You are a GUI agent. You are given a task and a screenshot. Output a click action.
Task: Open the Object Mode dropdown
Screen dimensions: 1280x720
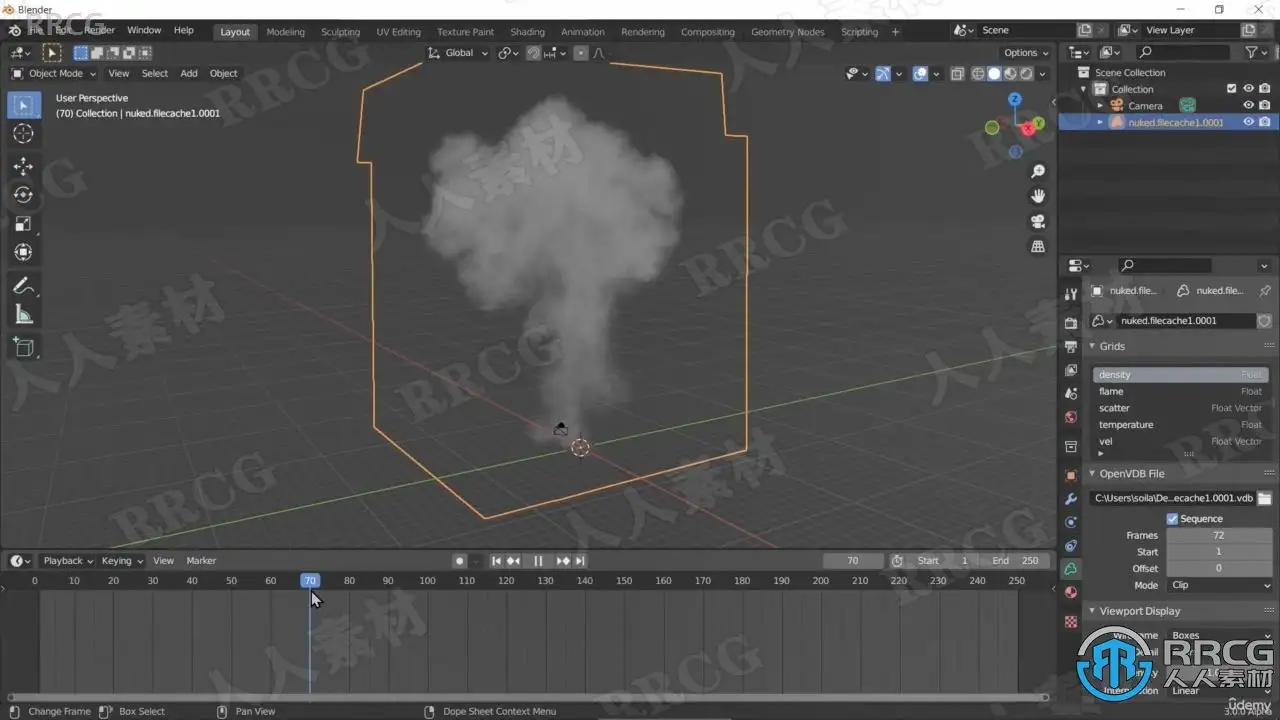point(54,73)
